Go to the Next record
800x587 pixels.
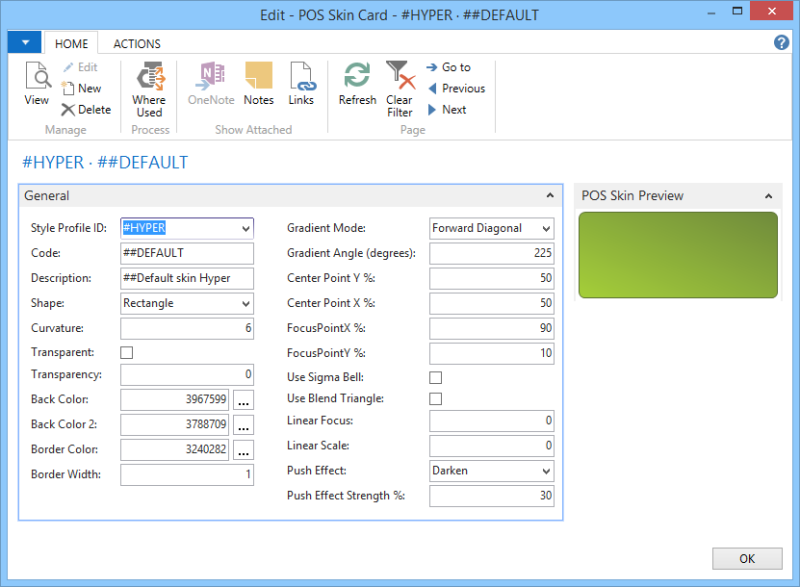[446, 110]
